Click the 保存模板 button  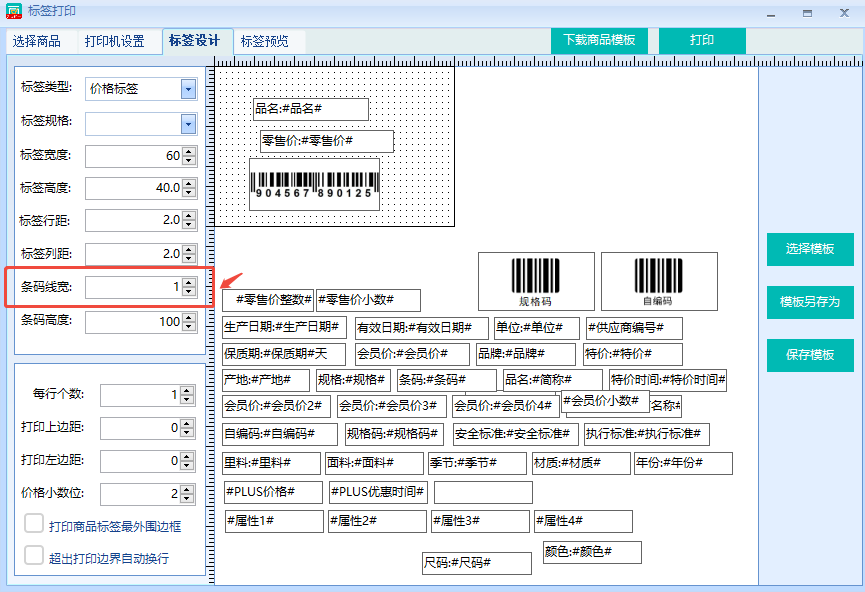(x=810, y=355)
